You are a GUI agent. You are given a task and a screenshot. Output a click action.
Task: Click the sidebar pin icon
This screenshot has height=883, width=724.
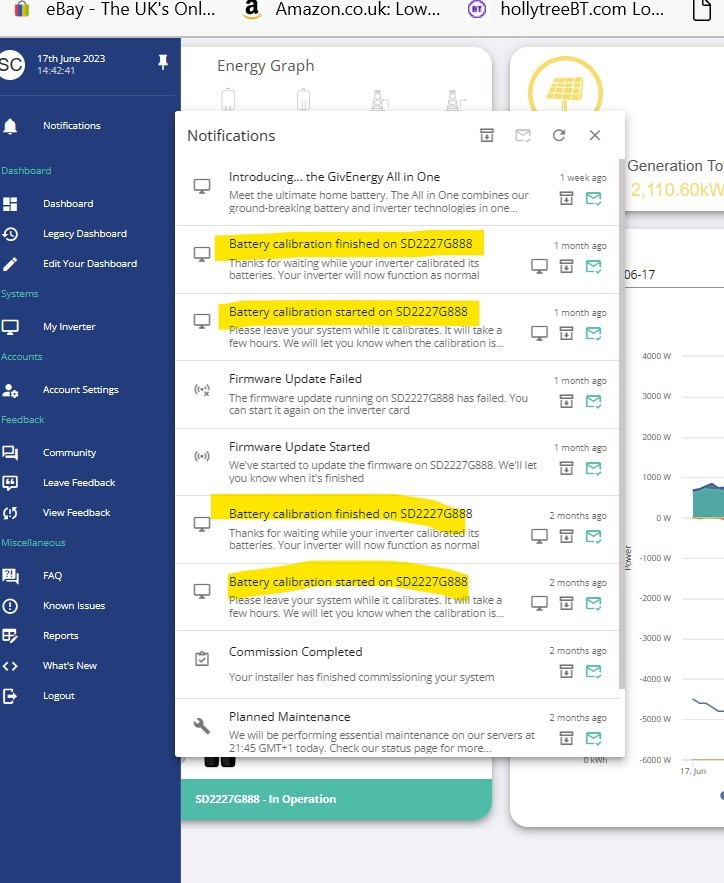163,63
